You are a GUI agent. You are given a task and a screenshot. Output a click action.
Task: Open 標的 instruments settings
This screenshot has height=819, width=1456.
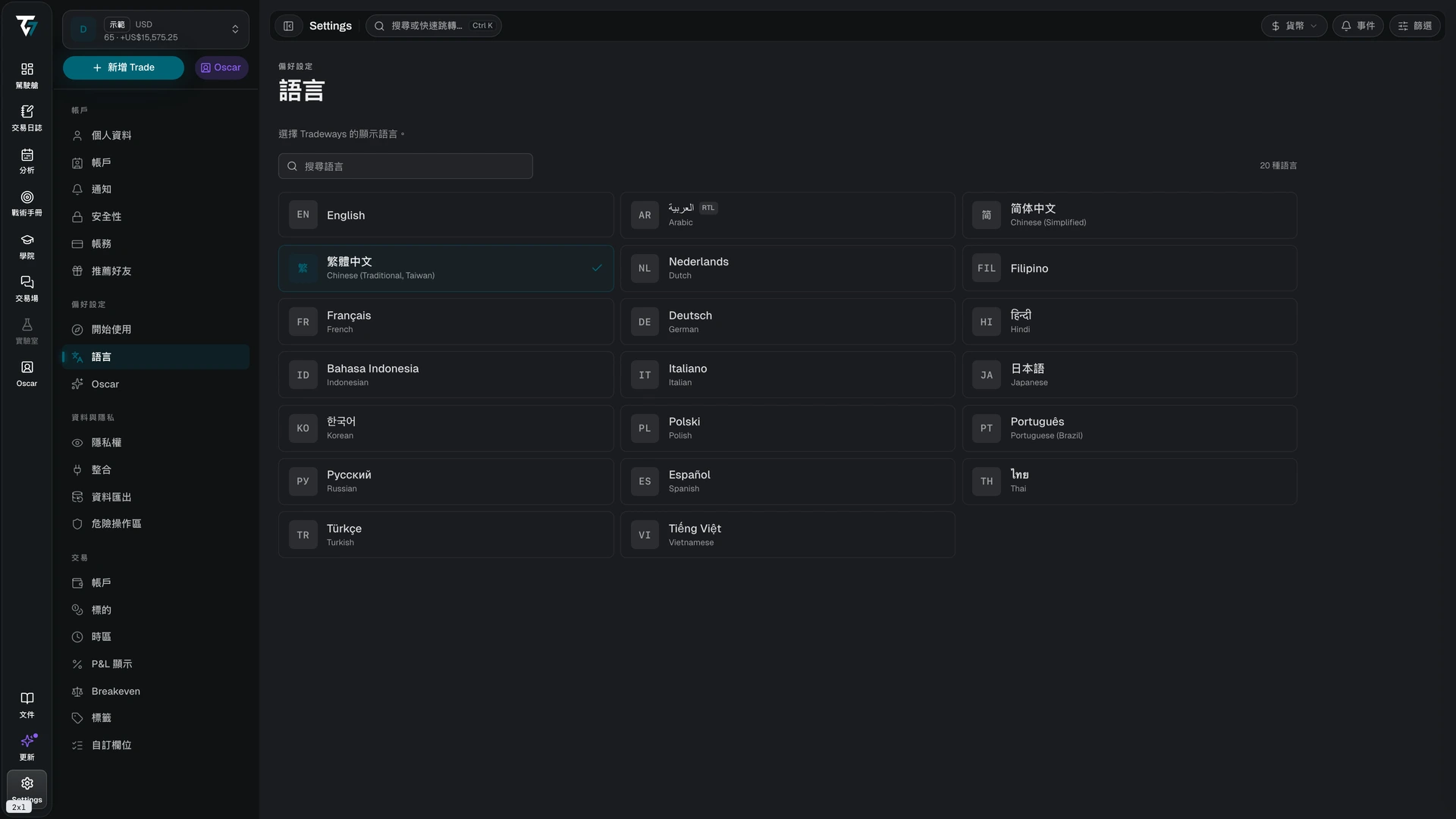click(155, 610)
